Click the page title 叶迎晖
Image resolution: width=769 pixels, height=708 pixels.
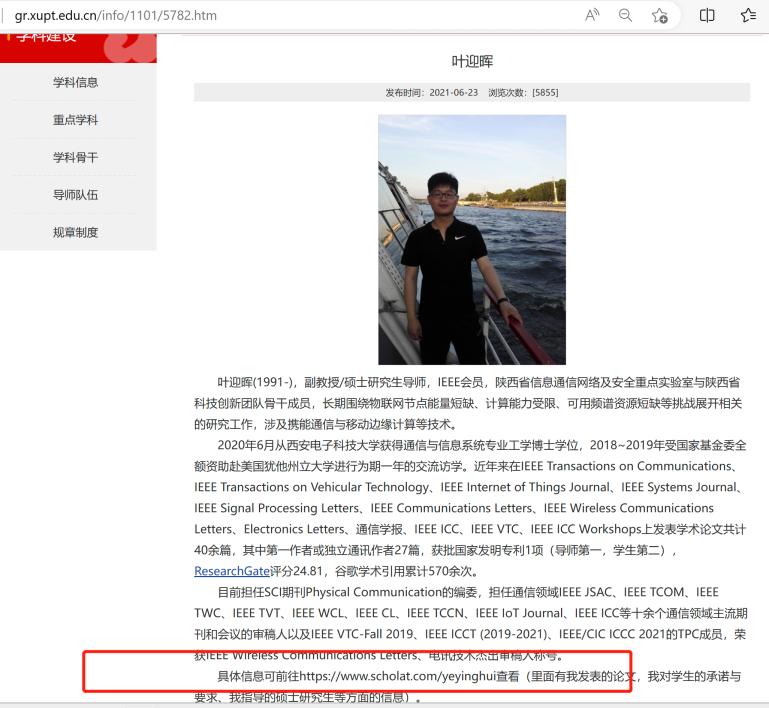coord(472,61)
